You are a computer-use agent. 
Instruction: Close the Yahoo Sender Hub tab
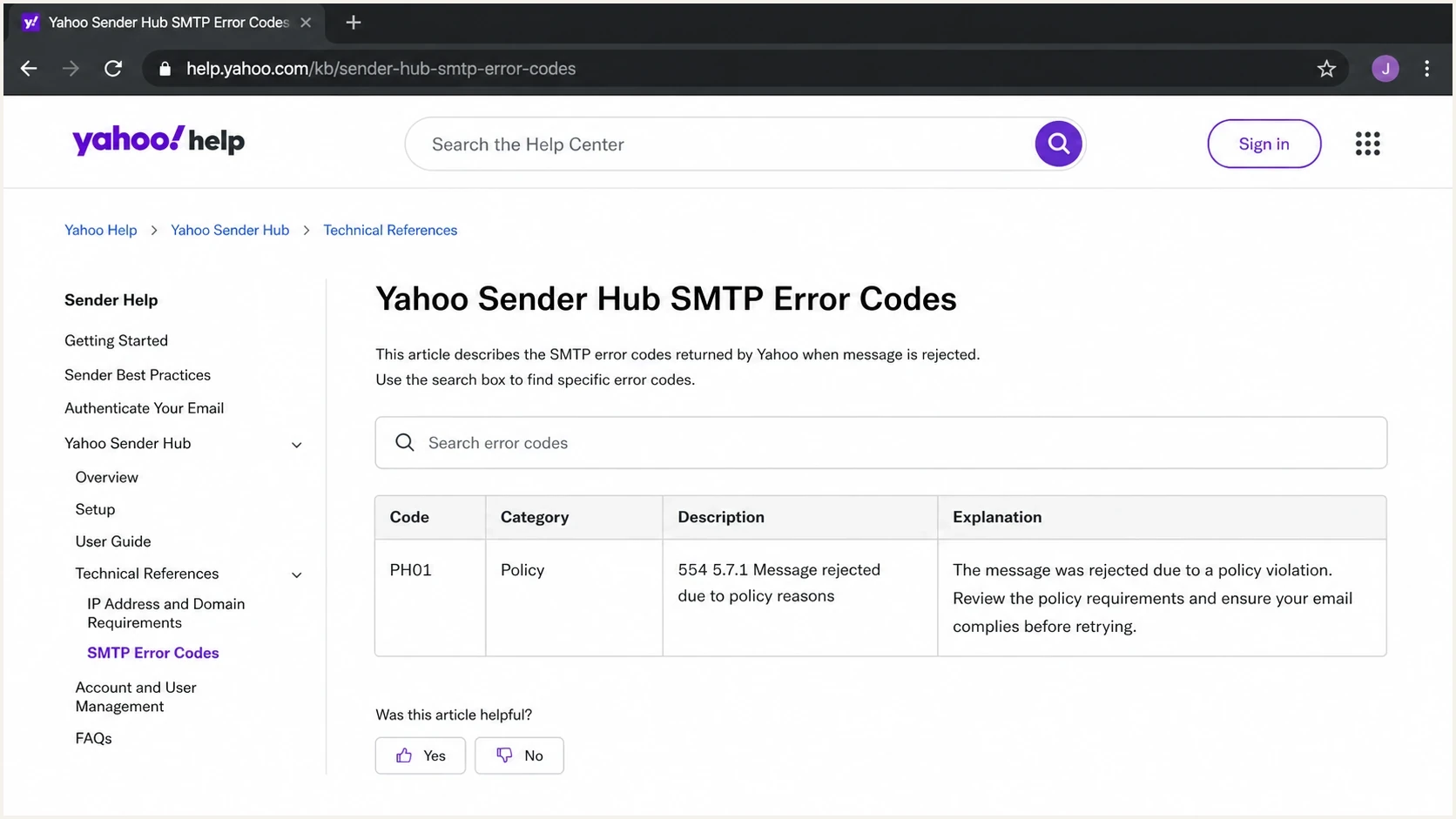pos(306,23)
